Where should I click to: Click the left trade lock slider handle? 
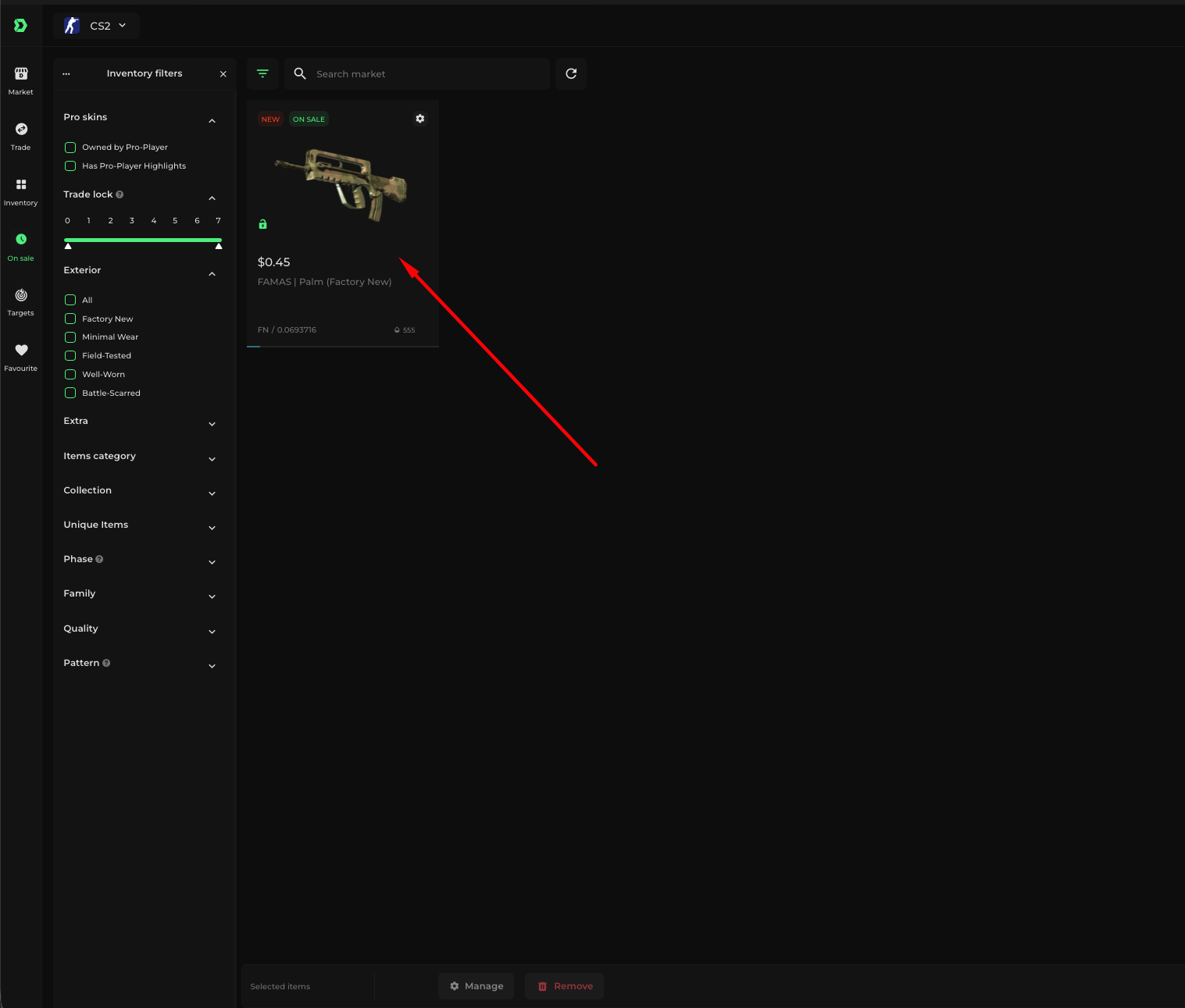(68, 246)
